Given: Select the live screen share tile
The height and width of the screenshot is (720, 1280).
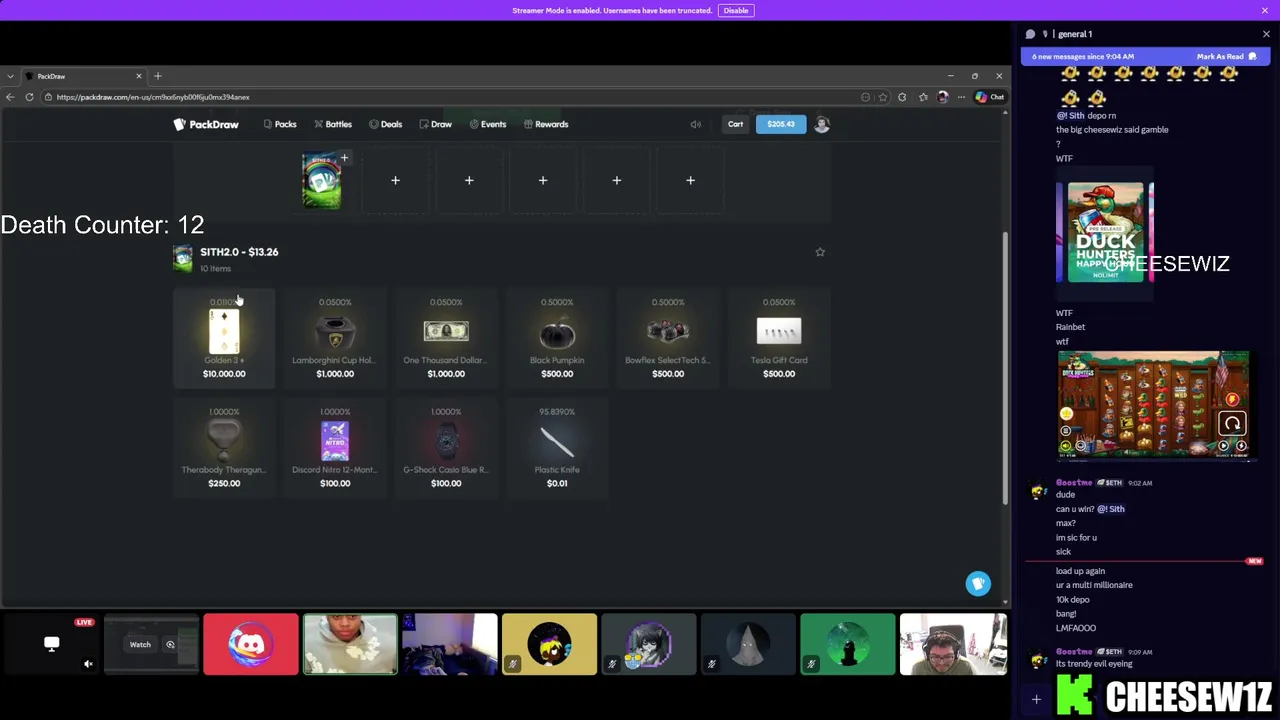Looking at the screenshot, I should [x=51, y=645].
